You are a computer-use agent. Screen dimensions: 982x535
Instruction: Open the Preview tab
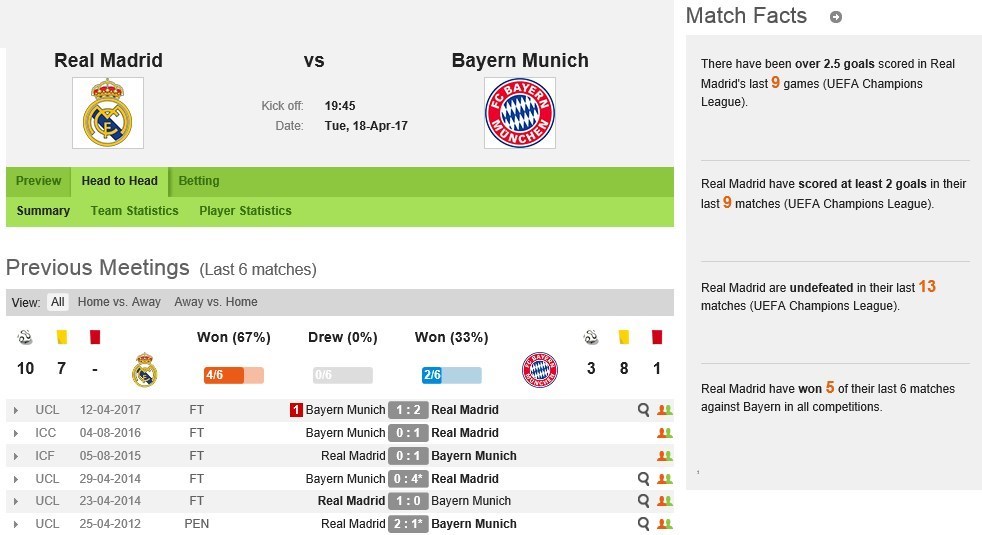(38, 181)
